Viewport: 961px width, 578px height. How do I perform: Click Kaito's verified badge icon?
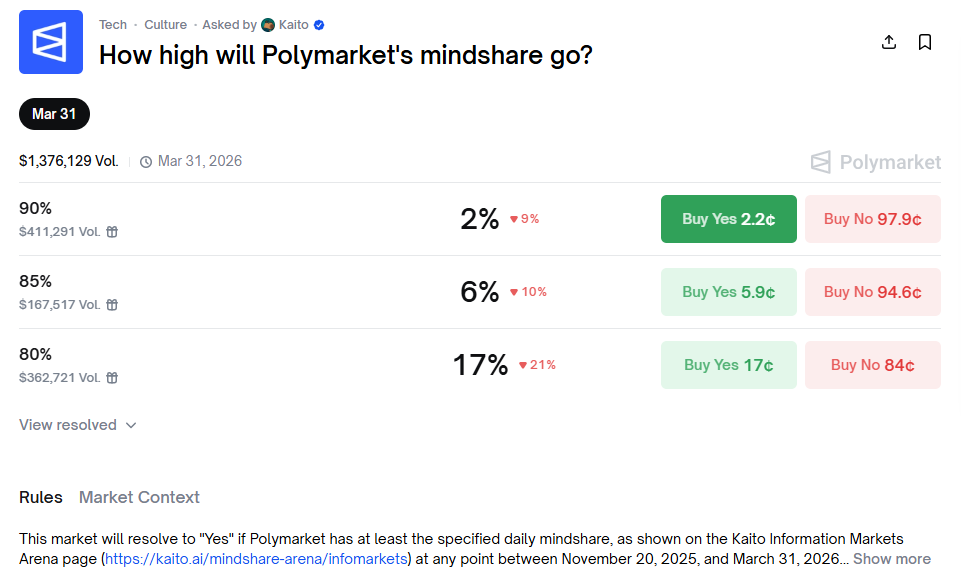(x=319, y=25)
